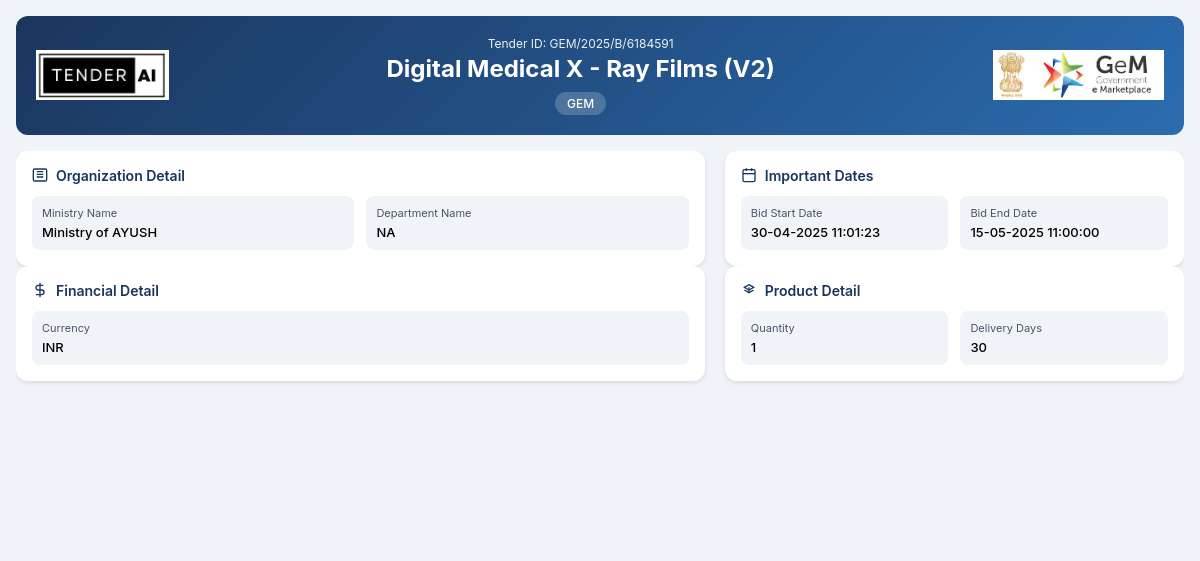Viewport: 1200px width, 561px height.
Task: Click the Bid End Date label
Action: [x=1004, y=213]
